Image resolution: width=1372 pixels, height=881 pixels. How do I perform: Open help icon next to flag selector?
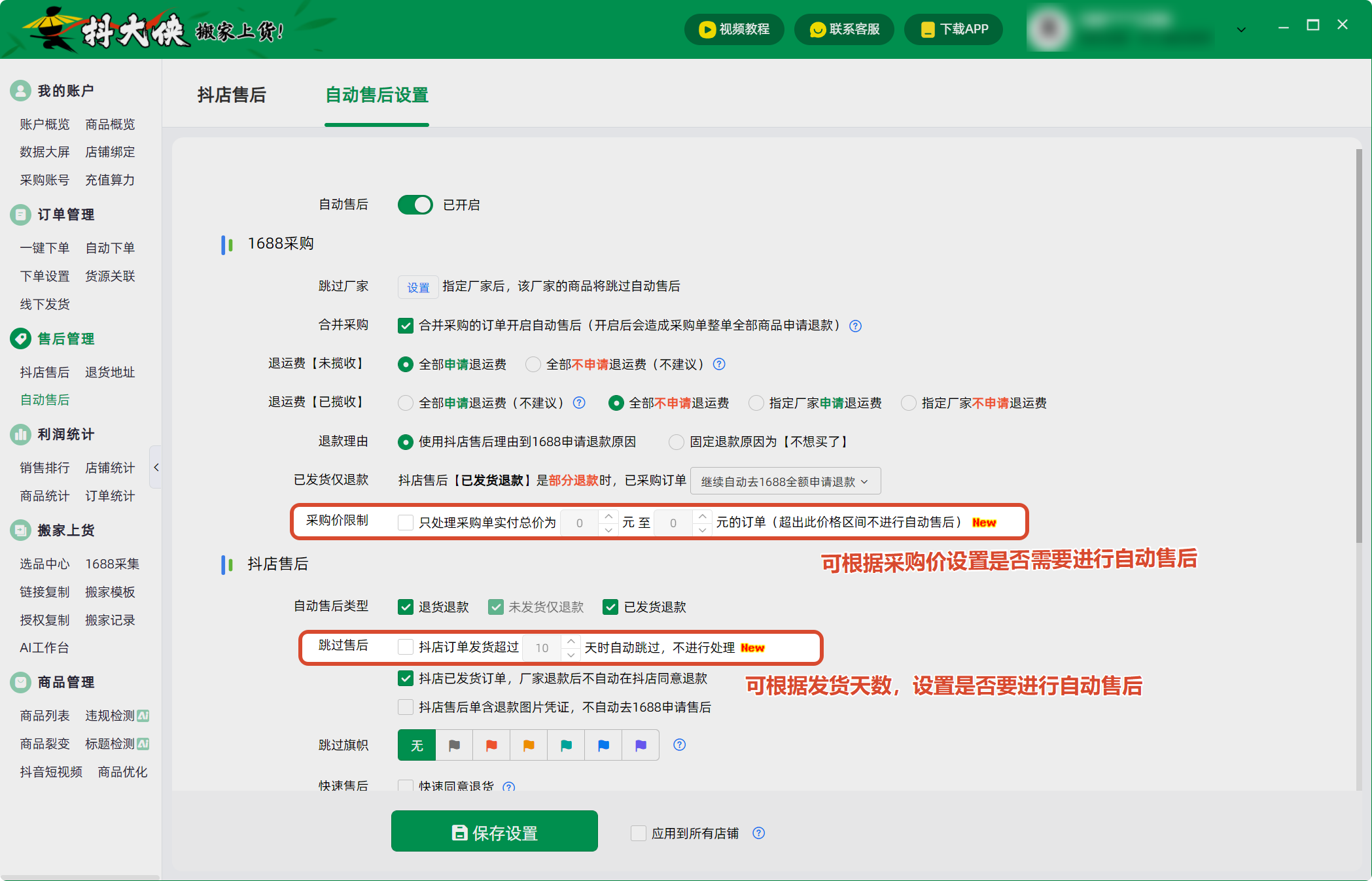pyautogui.click(x=680, y=745)
